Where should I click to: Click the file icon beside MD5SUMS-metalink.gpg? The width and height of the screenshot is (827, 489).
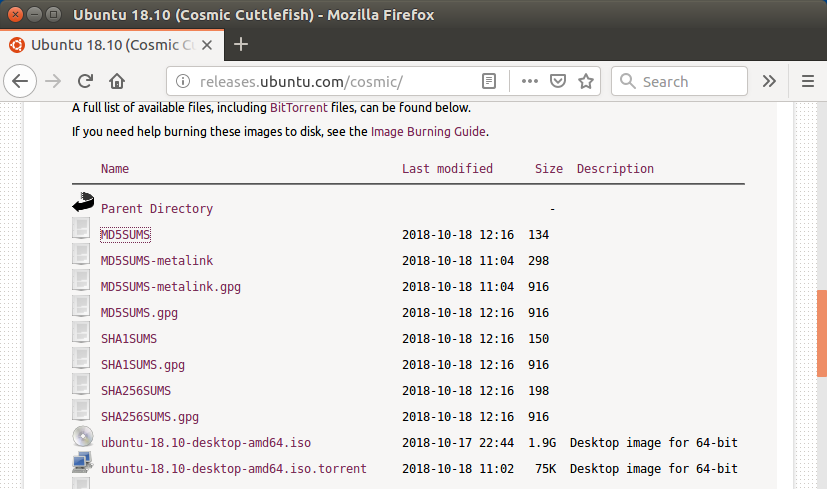pyautogui.click(x=81, y=280)
